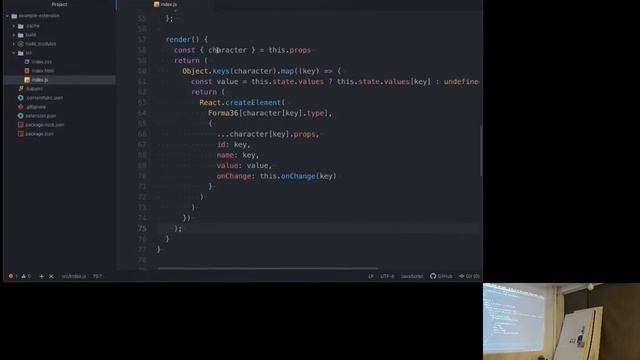This screenshot has height=360, width=640.
Task: Click the build folder icon
Action: pyautogui.click(x=21, y=35)
